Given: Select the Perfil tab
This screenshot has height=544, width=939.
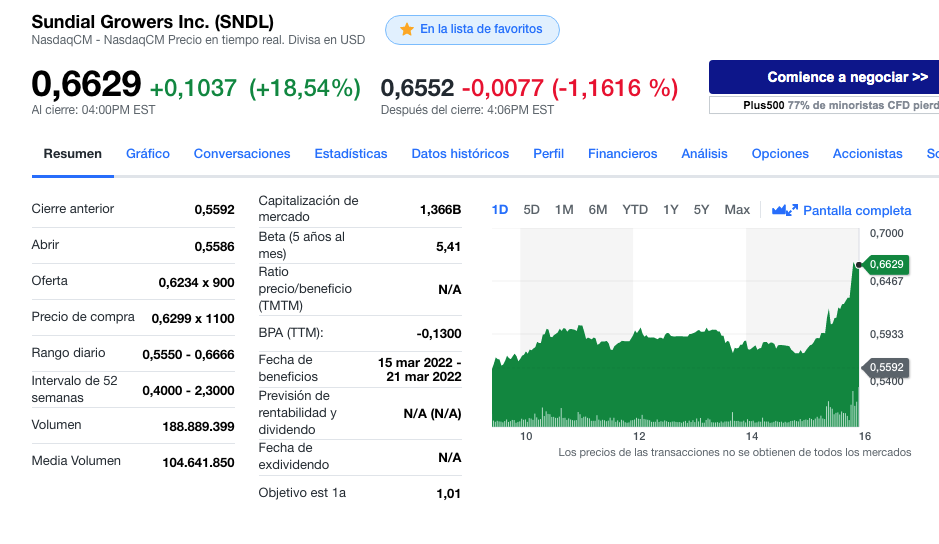Looking at the screenshot, I should click(x=549, y=154).
